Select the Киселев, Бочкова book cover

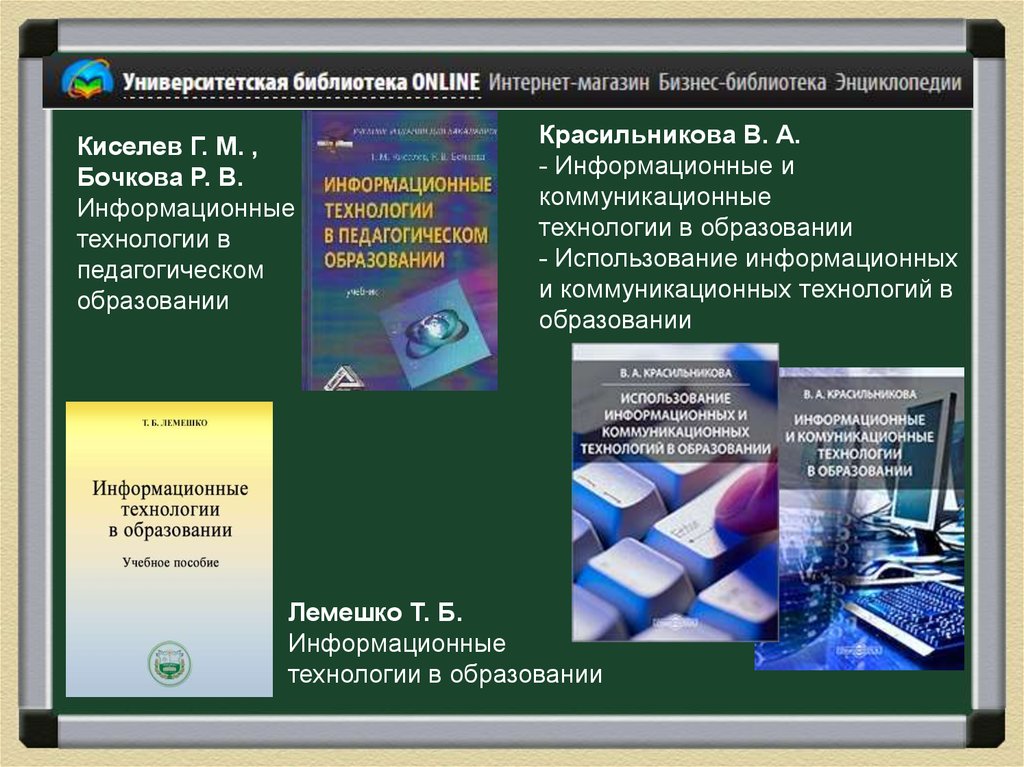400,251
